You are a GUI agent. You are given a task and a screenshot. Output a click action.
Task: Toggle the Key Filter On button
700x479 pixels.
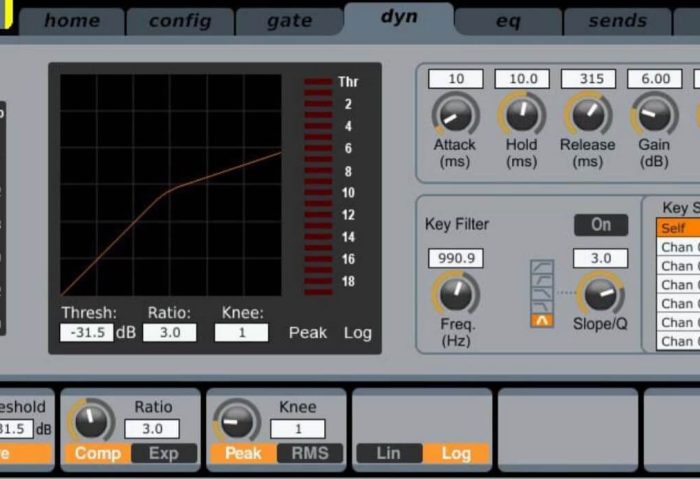coord(601,225)
